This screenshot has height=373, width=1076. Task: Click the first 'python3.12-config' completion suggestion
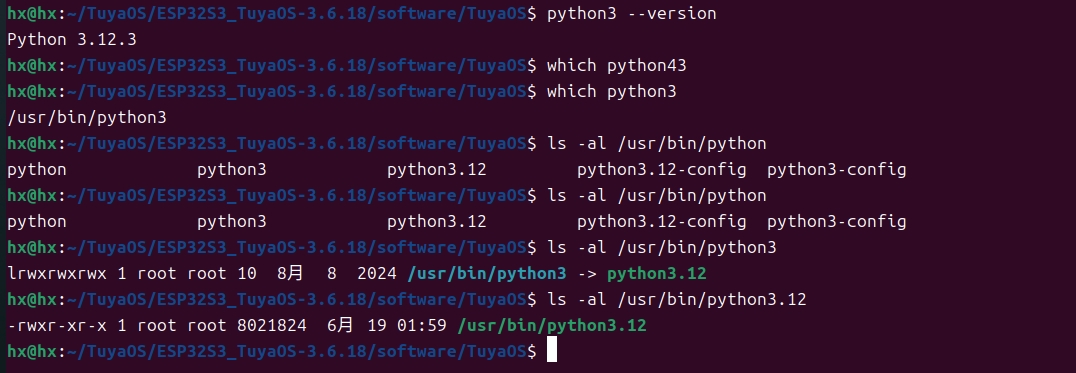pos(662,170)
